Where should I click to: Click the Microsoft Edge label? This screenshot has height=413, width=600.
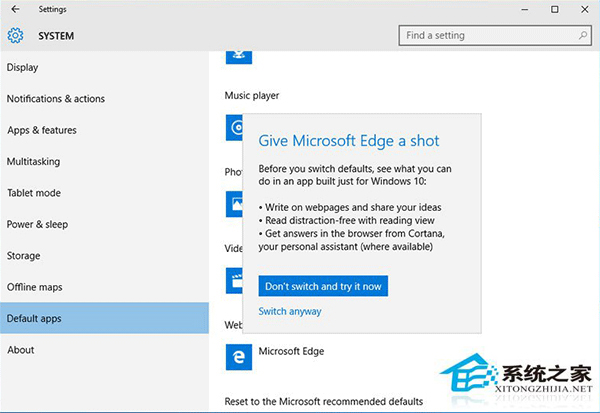pyautogui.click(x=291, y=351)
